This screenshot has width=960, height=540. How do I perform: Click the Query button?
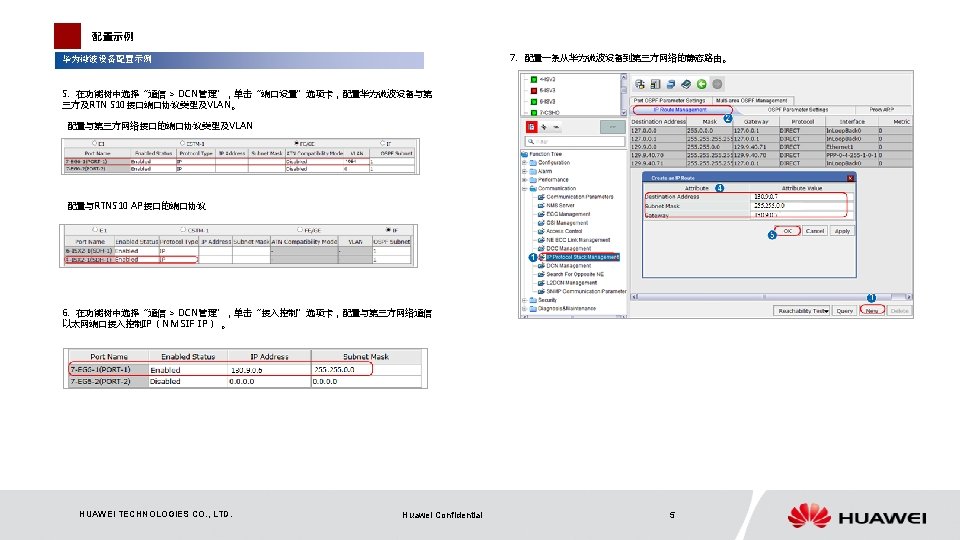[x=844, y=311]
